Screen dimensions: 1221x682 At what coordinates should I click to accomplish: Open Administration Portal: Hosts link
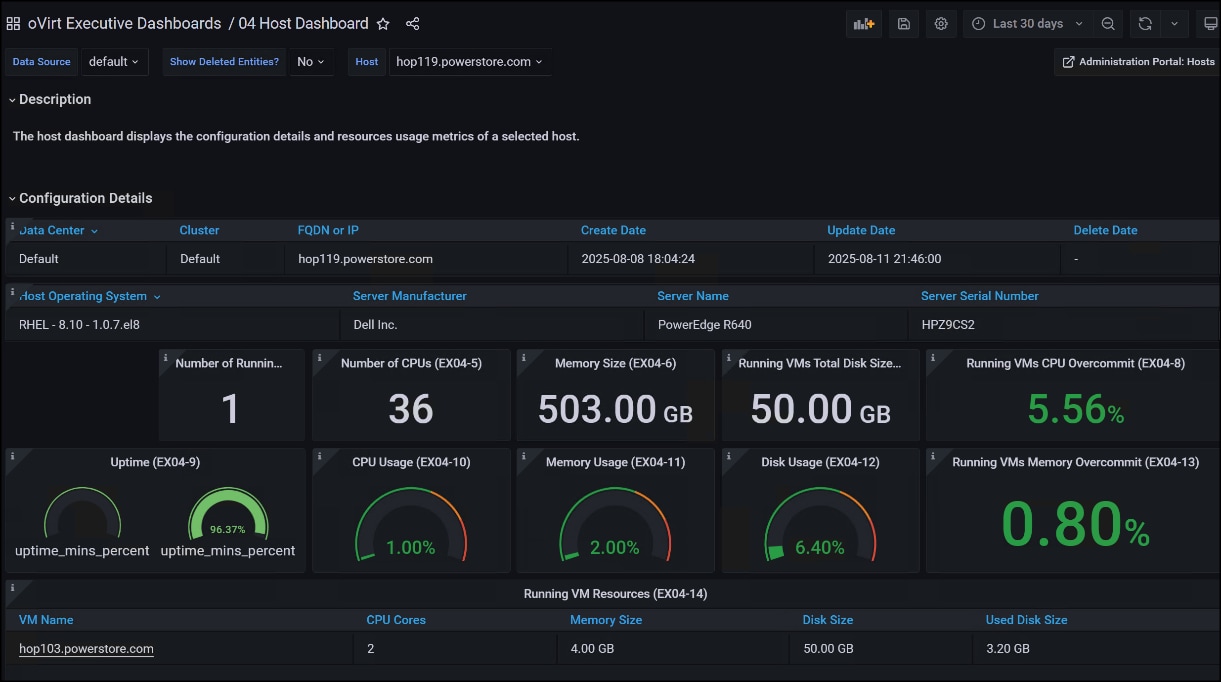[1137, 62]
